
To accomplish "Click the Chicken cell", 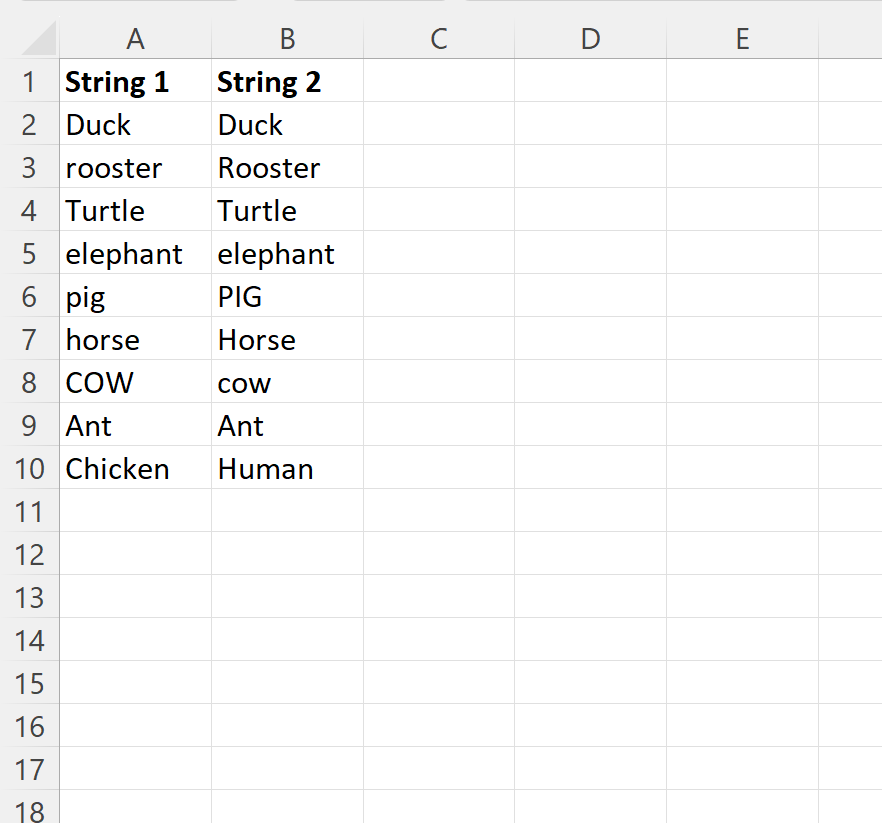I will (135, 468).
